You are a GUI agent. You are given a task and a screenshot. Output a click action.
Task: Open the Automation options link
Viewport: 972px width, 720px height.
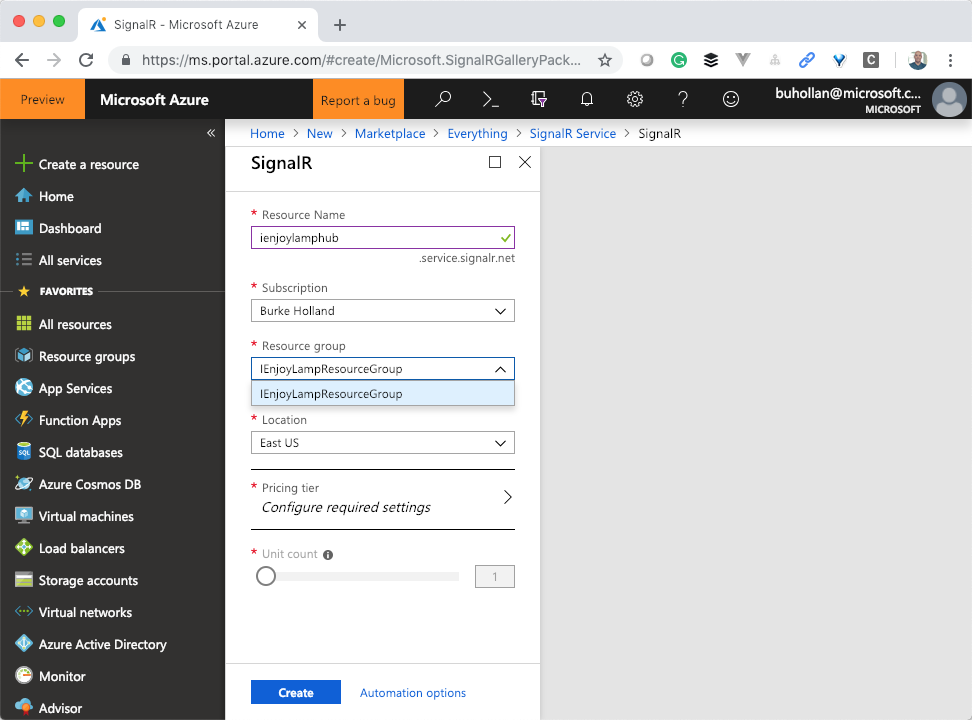point(412,693)
